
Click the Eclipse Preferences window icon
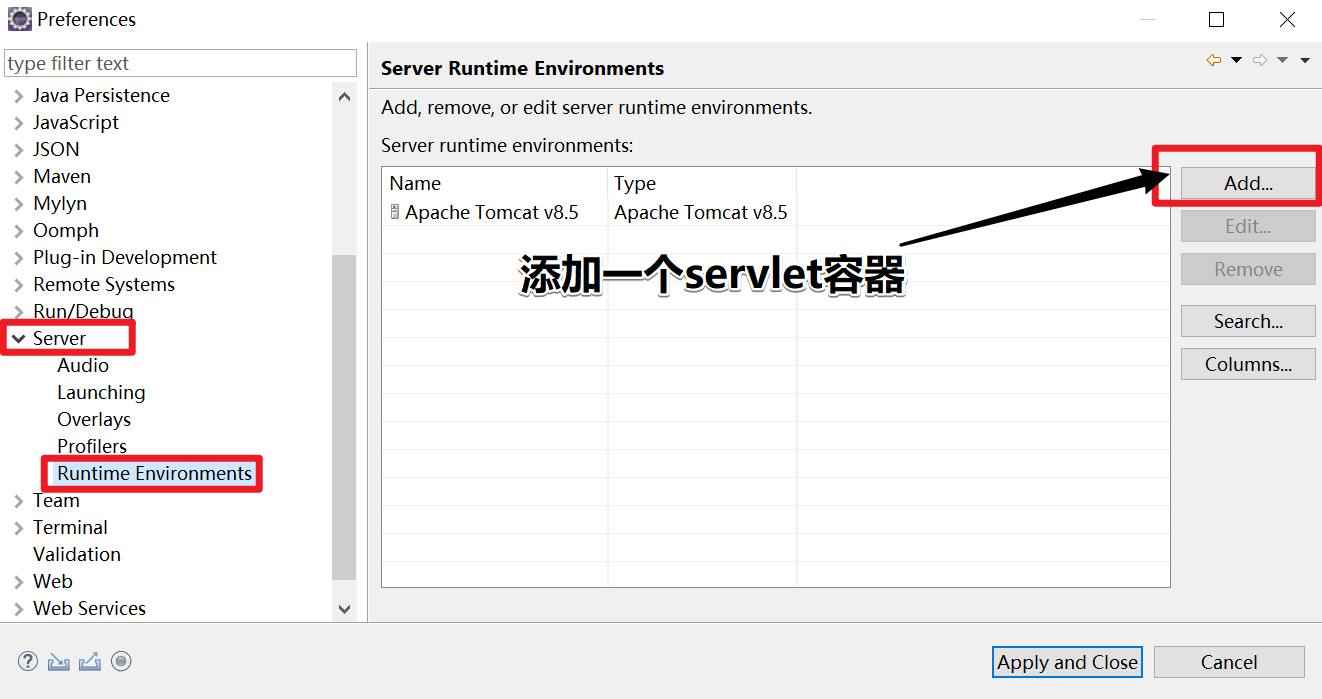pyautogui.click(x=19, y=19)
